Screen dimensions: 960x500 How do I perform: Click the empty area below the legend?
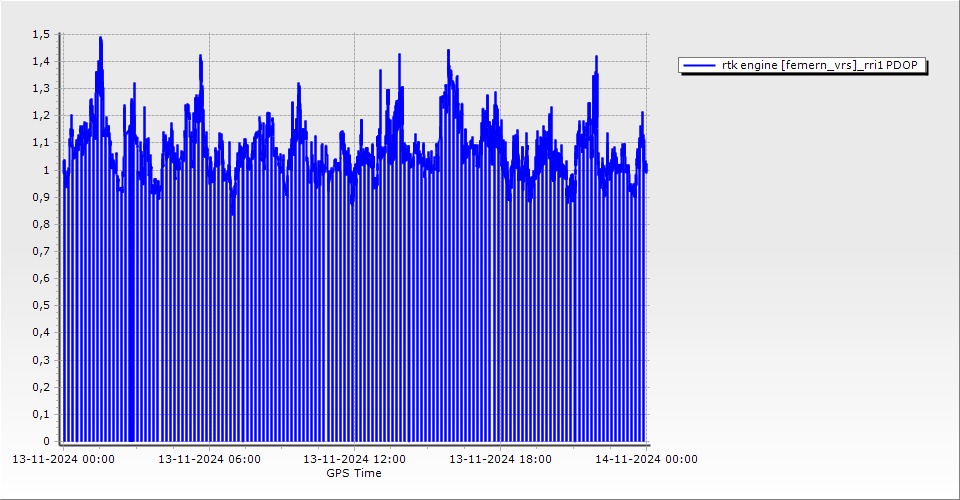click(x=800, y=250)
